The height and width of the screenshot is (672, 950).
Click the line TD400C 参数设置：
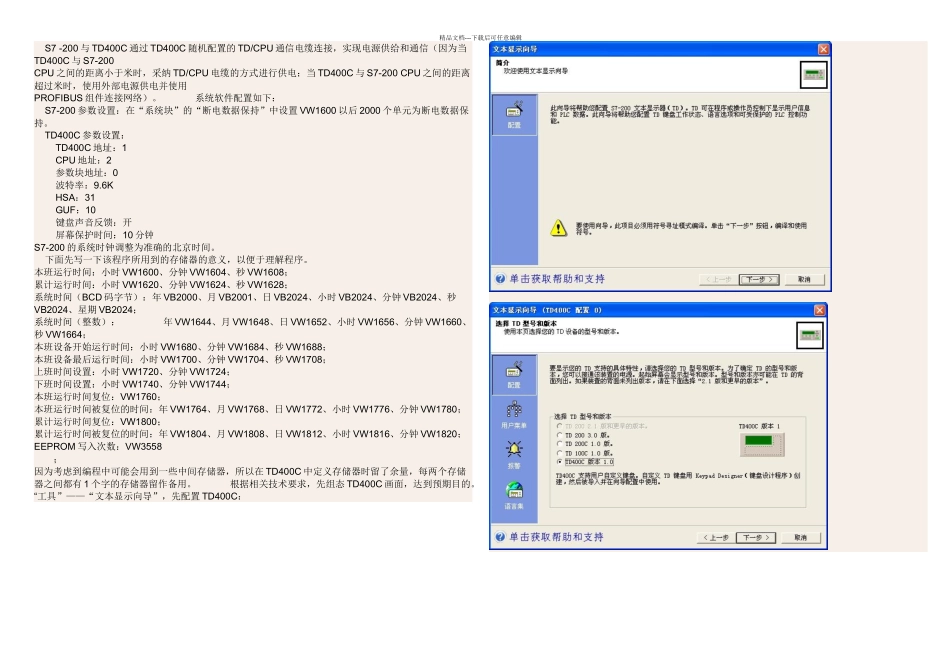(x=84, y=135)
